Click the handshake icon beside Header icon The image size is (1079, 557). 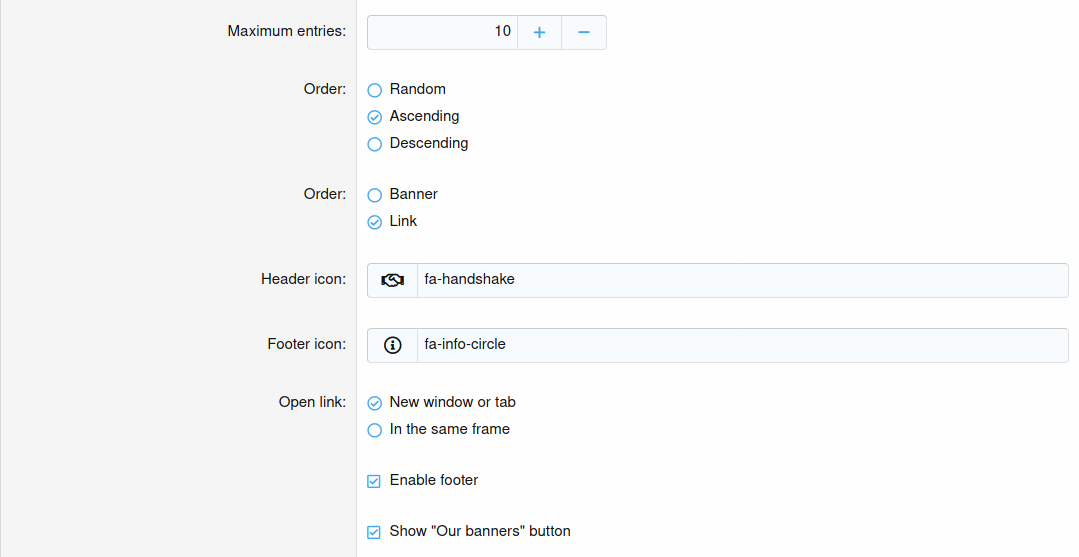pyautogui.click(x=392, y=280)
